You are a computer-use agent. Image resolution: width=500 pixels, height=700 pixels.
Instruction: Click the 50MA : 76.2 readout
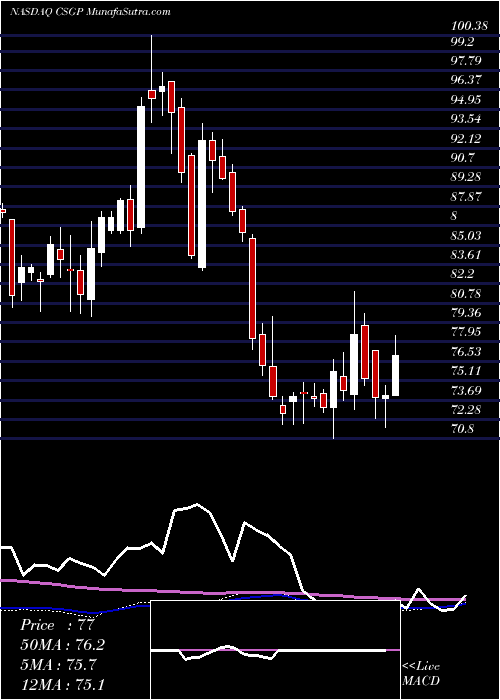click(63, 645)
